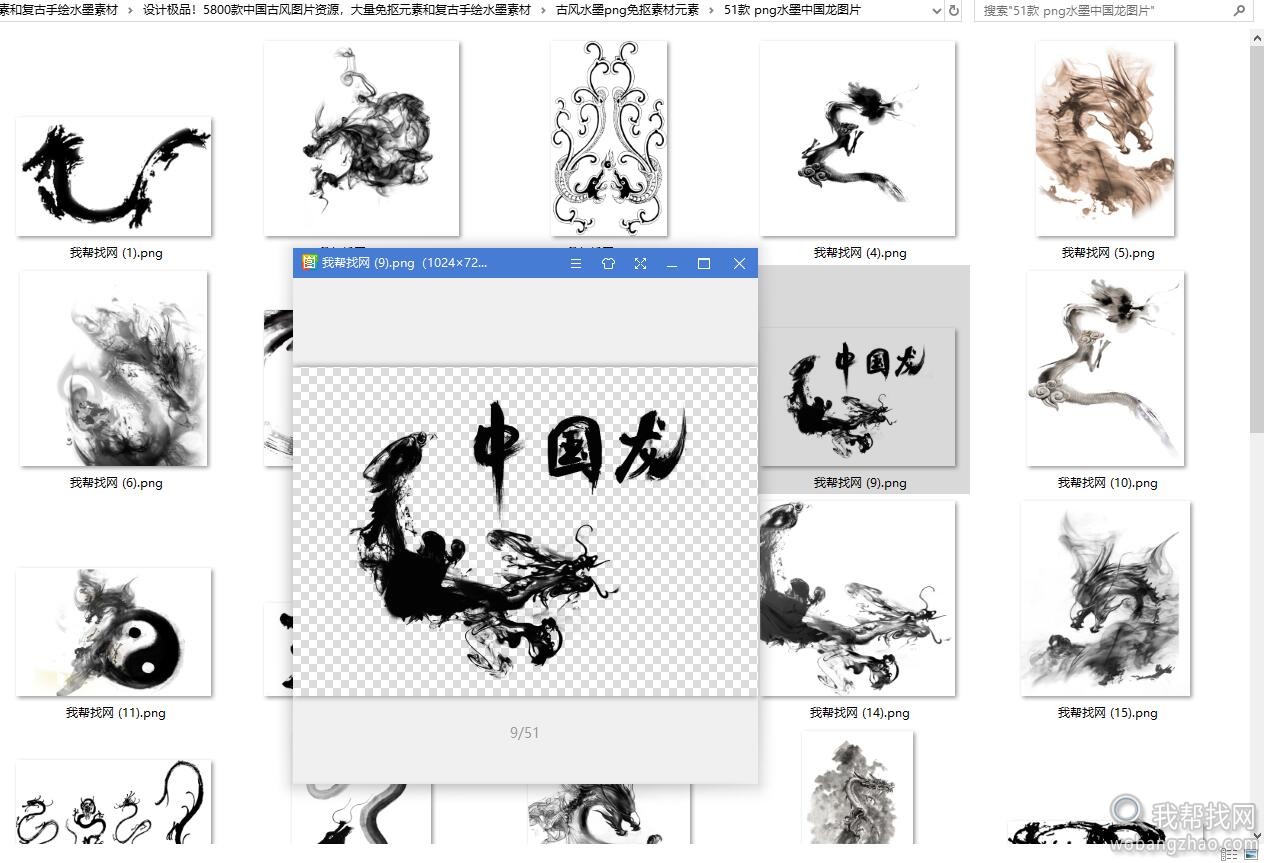The width and height of the screenshot is (1264, 863).
Task: Select the yin-yang dragon thumbnail (11)
Action: point(113,632)
